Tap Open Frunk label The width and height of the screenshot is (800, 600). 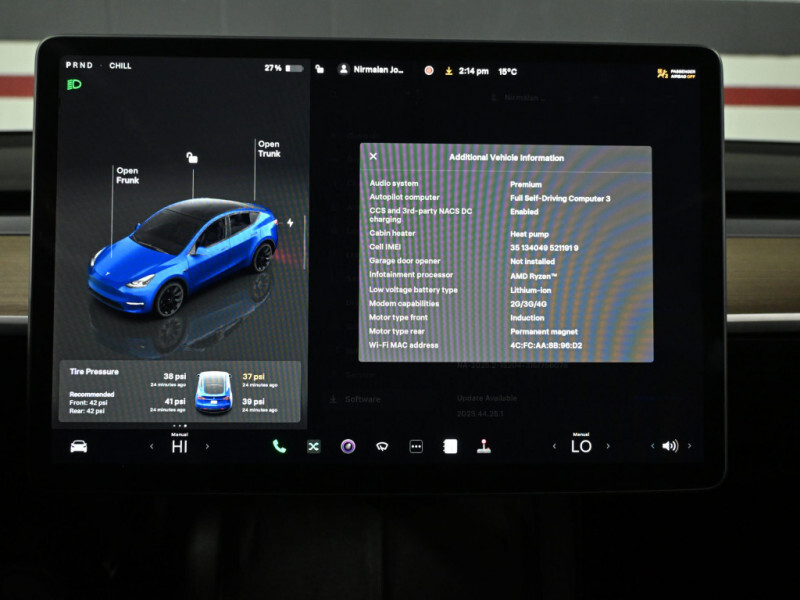point(127,175)
